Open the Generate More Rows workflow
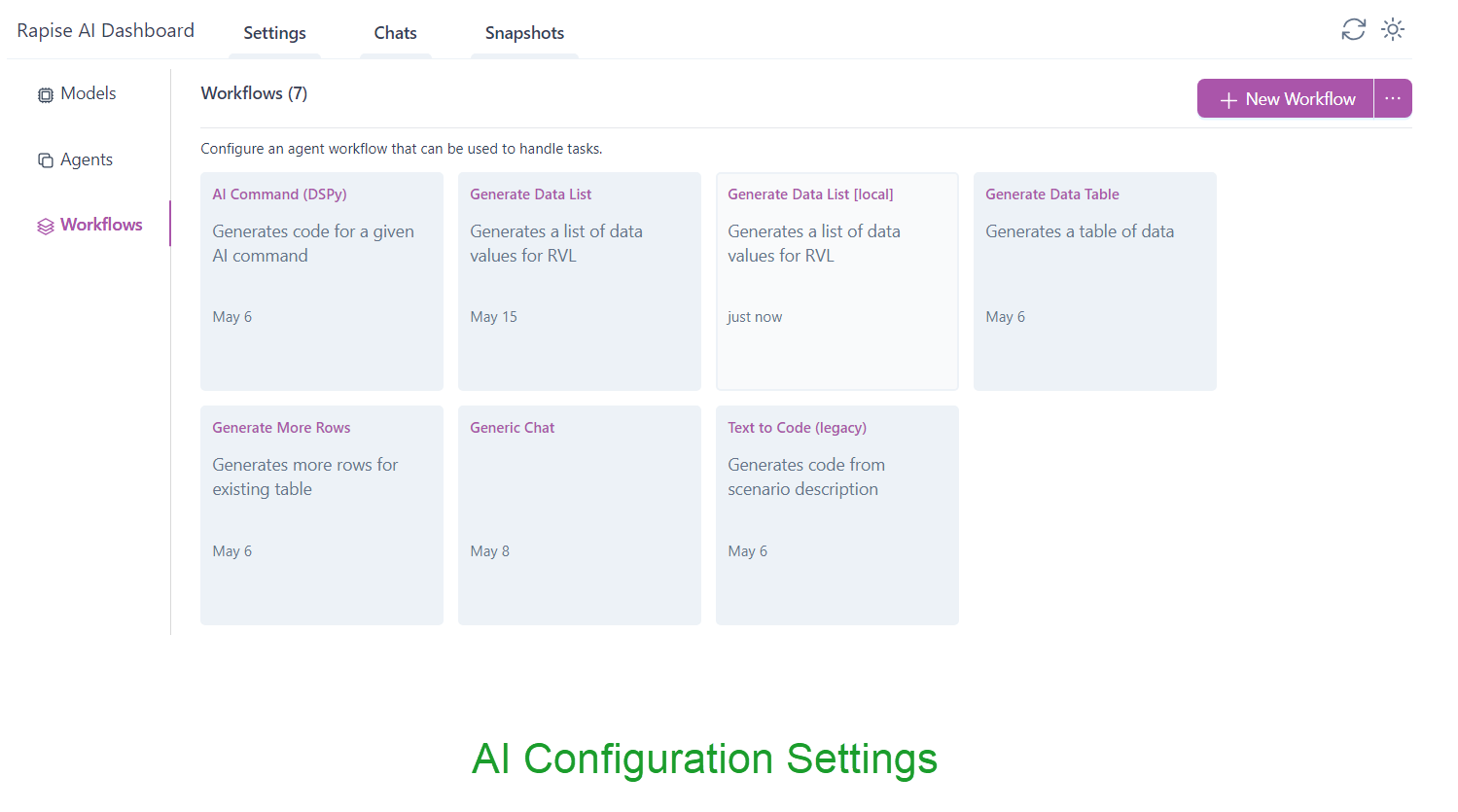Image resolution: width=1458 pixels, height=812 pixels. point(321,514)
